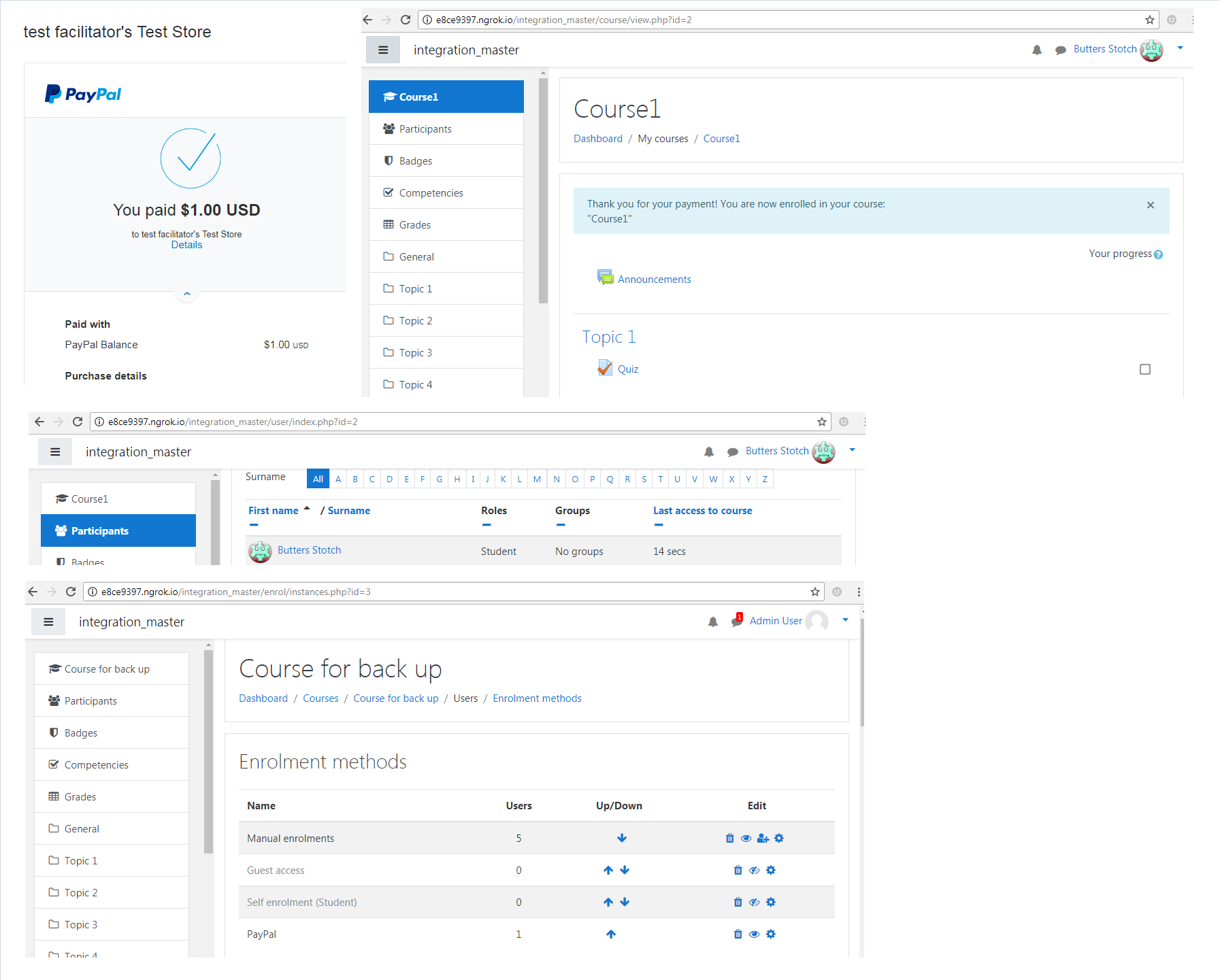Viewport: 1220px width, 980px height.
Task: Move Manual enrolments down
Action: pos(622,838)
